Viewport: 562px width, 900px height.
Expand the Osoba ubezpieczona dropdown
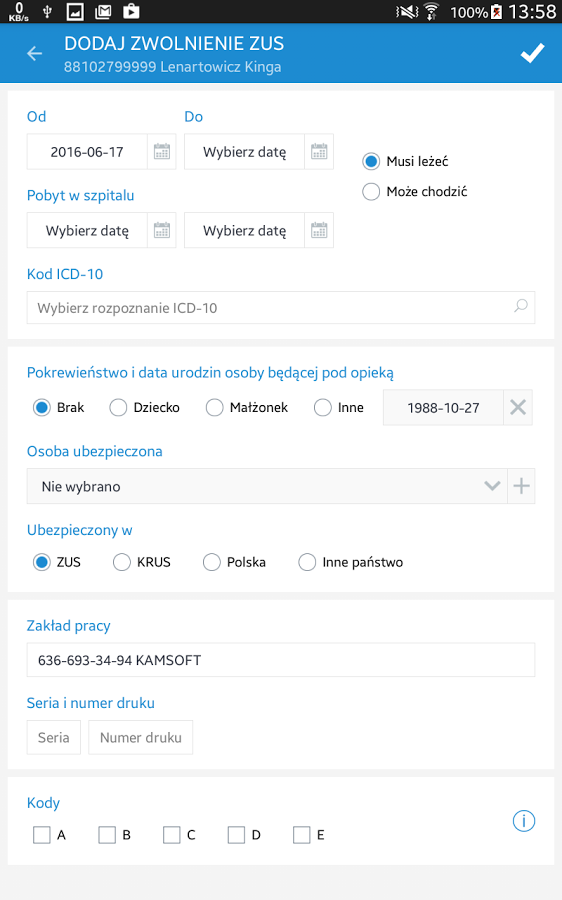[x=267, y=486]
